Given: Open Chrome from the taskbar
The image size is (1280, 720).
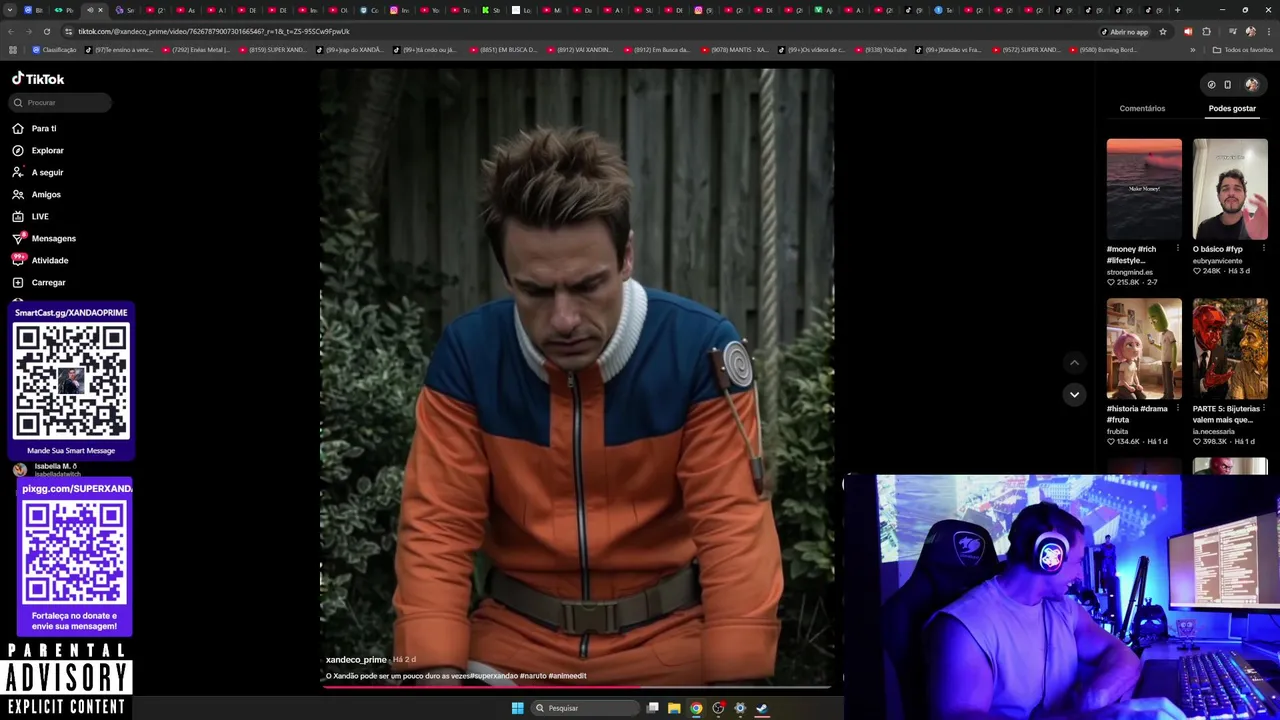Looking at the screenshot, I should click(x=696, y=708).
